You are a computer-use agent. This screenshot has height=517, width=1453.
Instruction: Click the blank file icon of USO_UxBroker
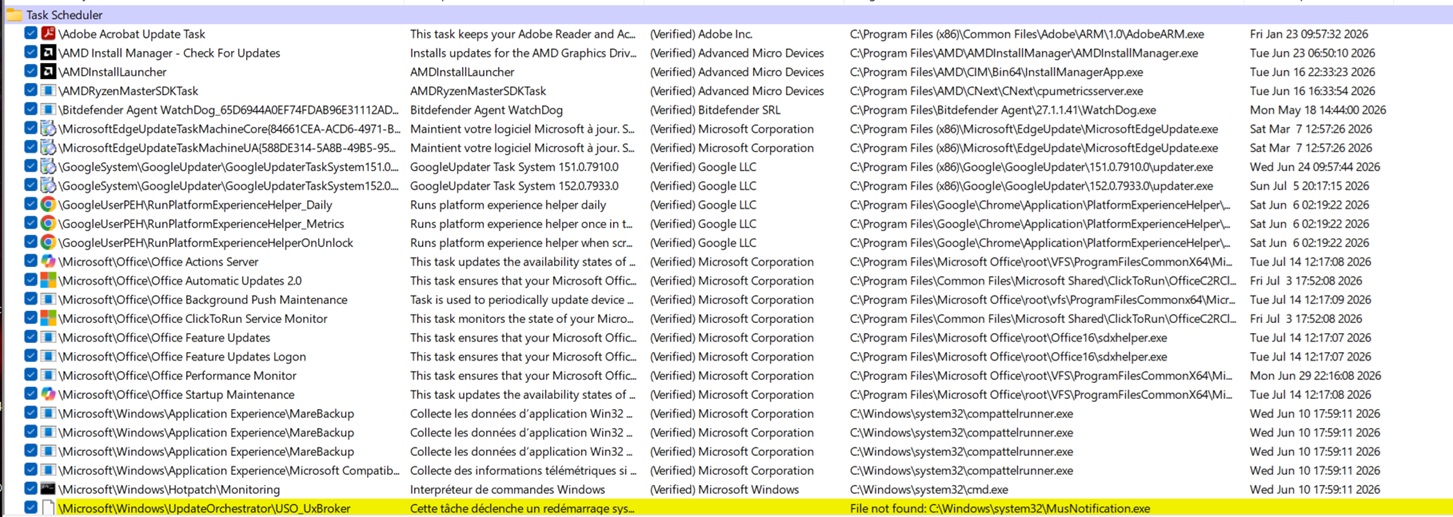[47, 509]
